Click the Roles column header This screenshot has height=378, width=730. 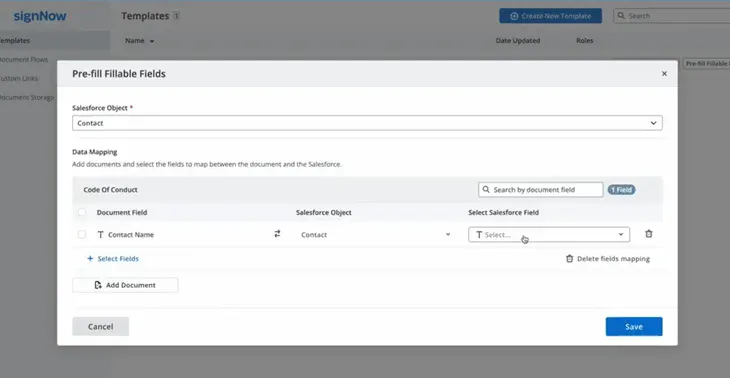[x=584, y=40]
